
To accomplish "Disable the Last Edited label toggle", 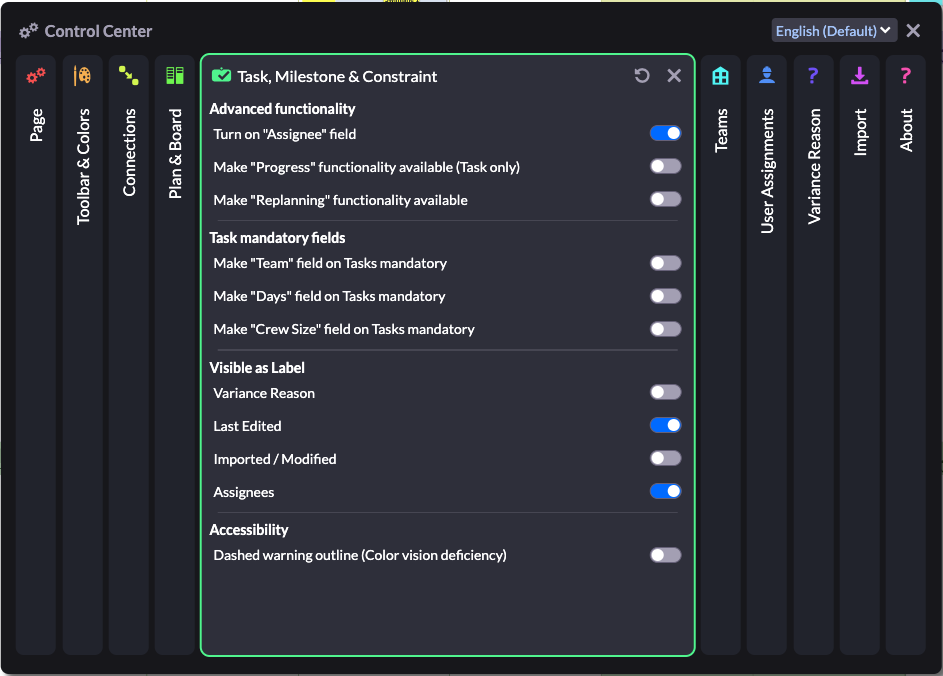I will [665, 424].
